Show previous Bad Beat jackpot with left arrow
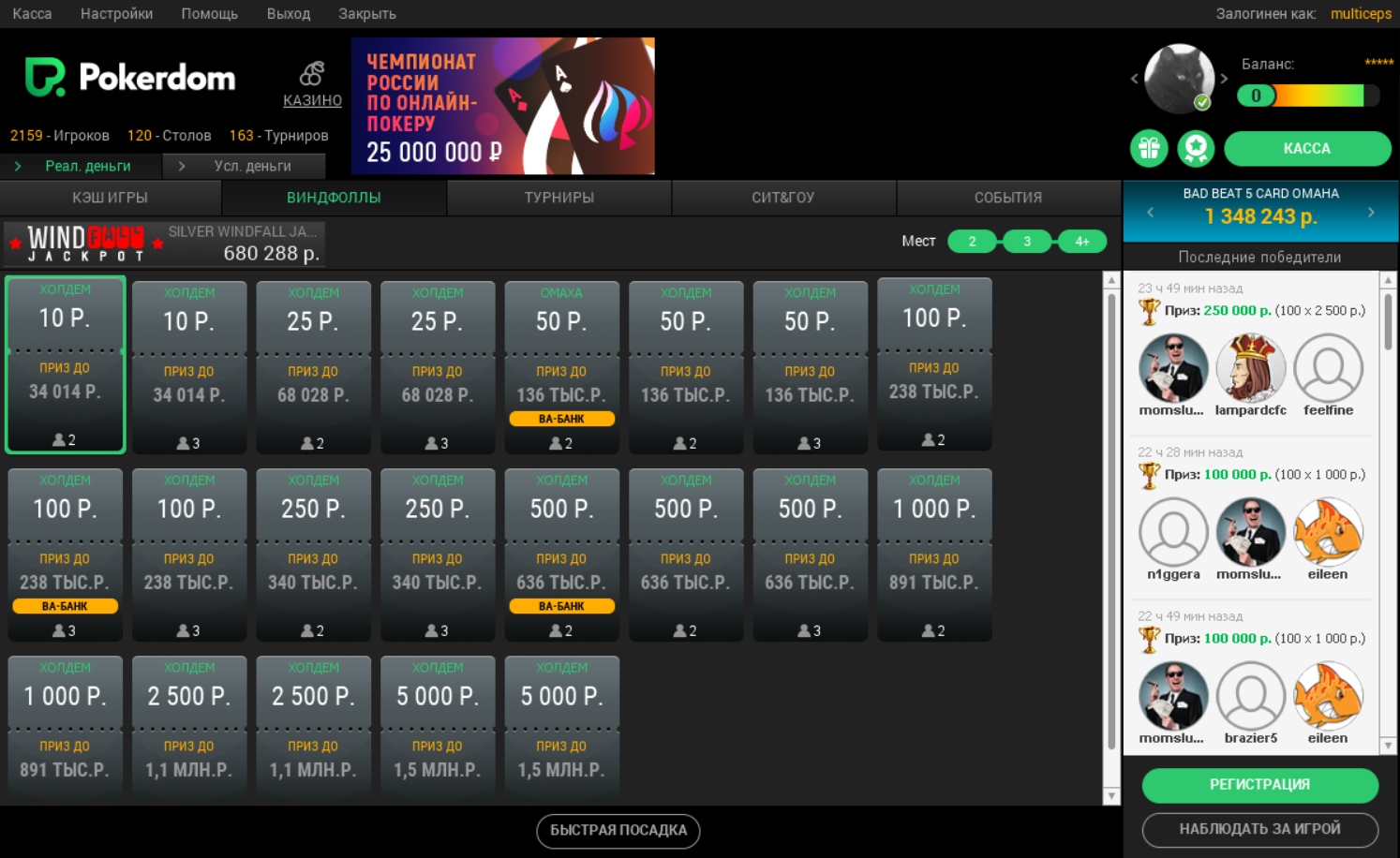Viewport: 1400px width, 858px height. point(1151,213)
